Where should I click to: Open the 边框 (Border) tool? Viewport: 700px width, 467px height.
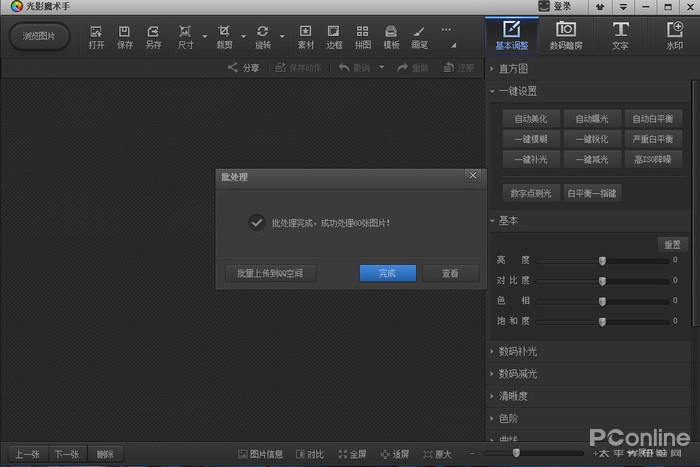tap(334, 37)
